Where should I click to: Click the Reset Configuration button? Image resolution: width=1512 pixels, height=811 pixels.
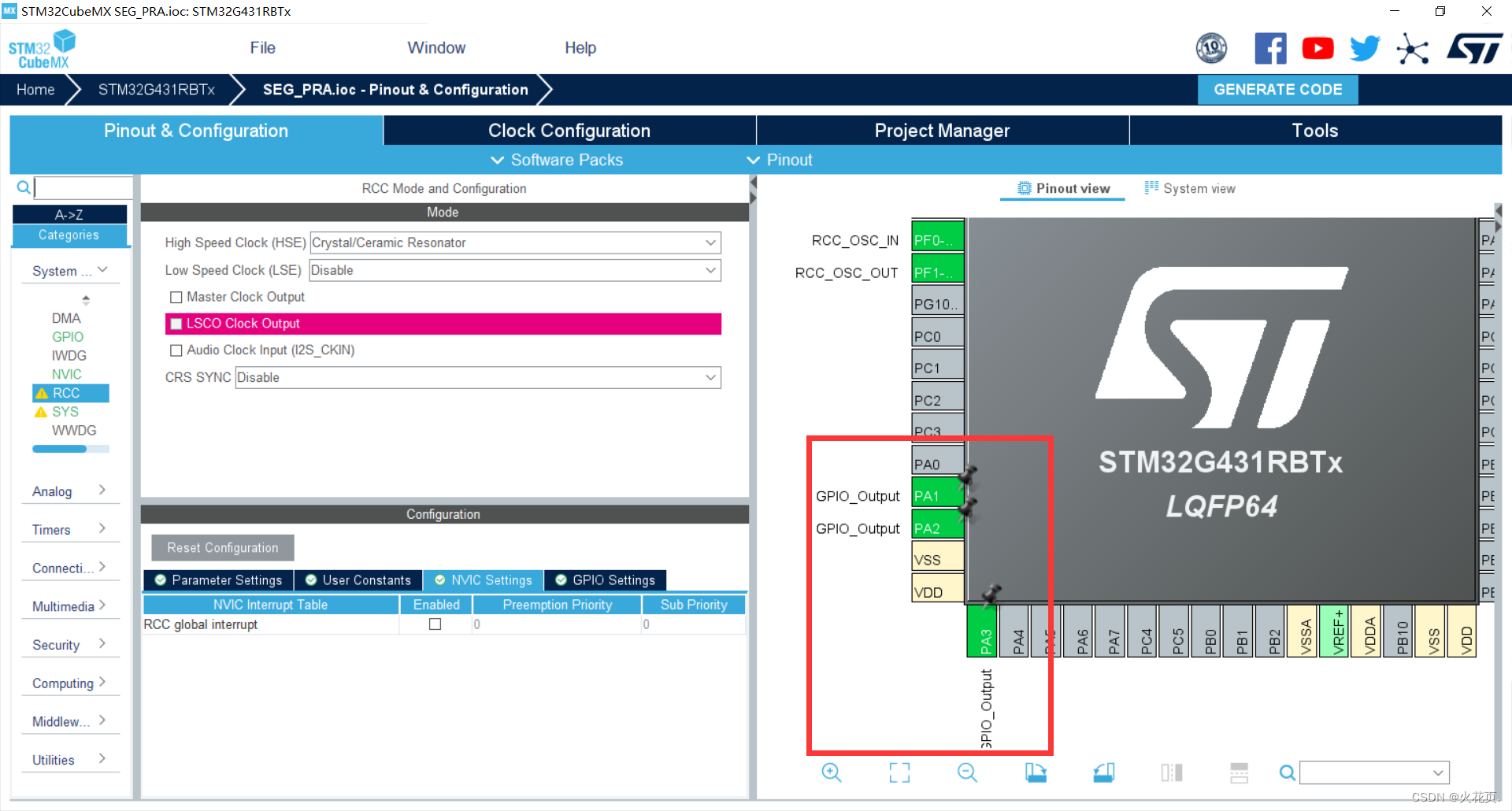pos(223,548)
